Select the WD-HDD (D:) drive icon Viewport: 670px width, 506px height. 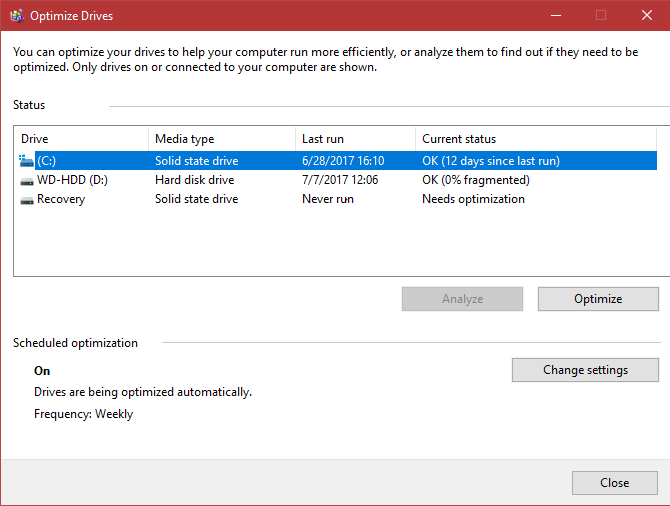coord(27,181)
